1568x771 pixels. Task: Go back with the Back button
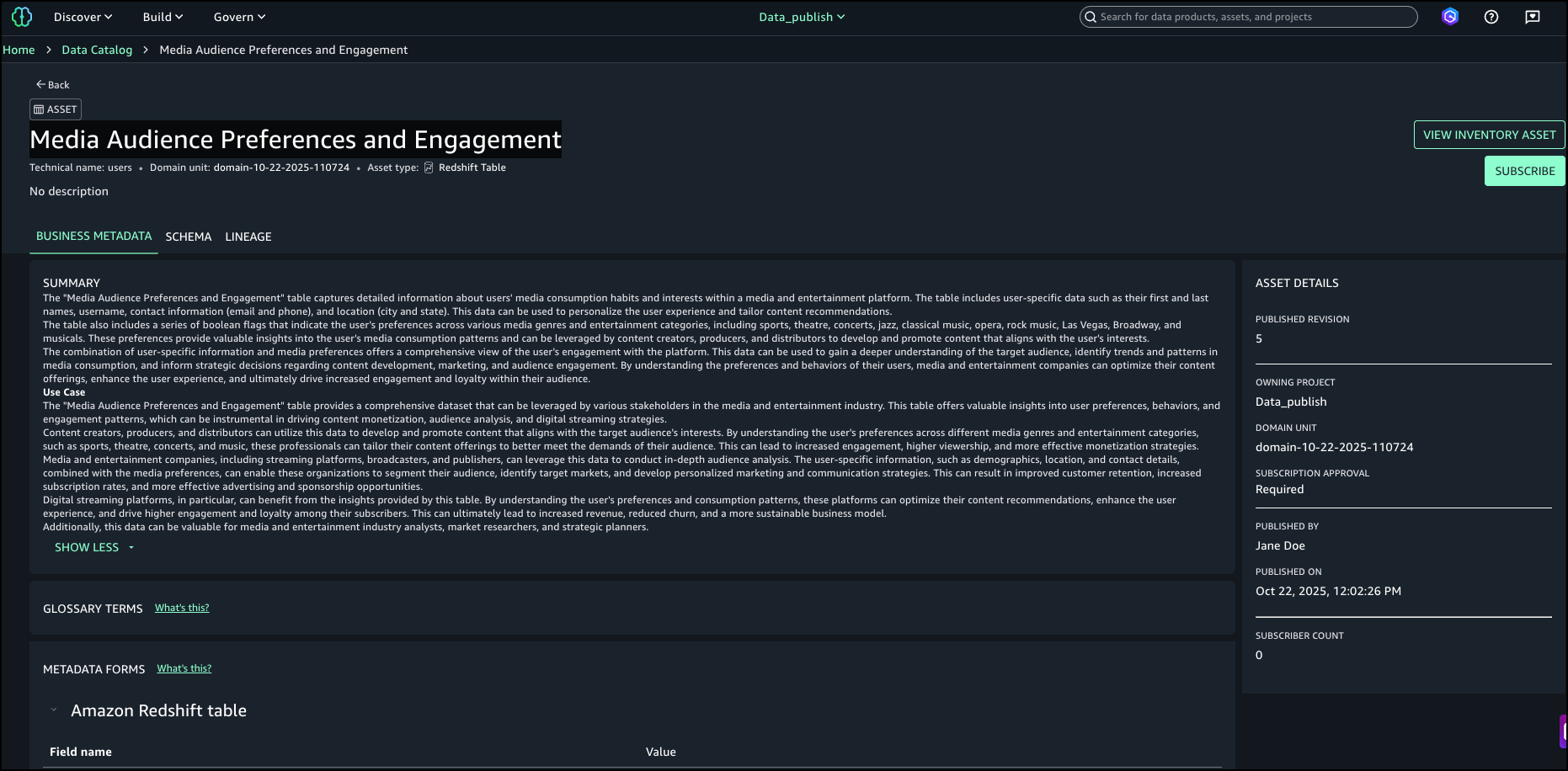click(x=52, y=85)
